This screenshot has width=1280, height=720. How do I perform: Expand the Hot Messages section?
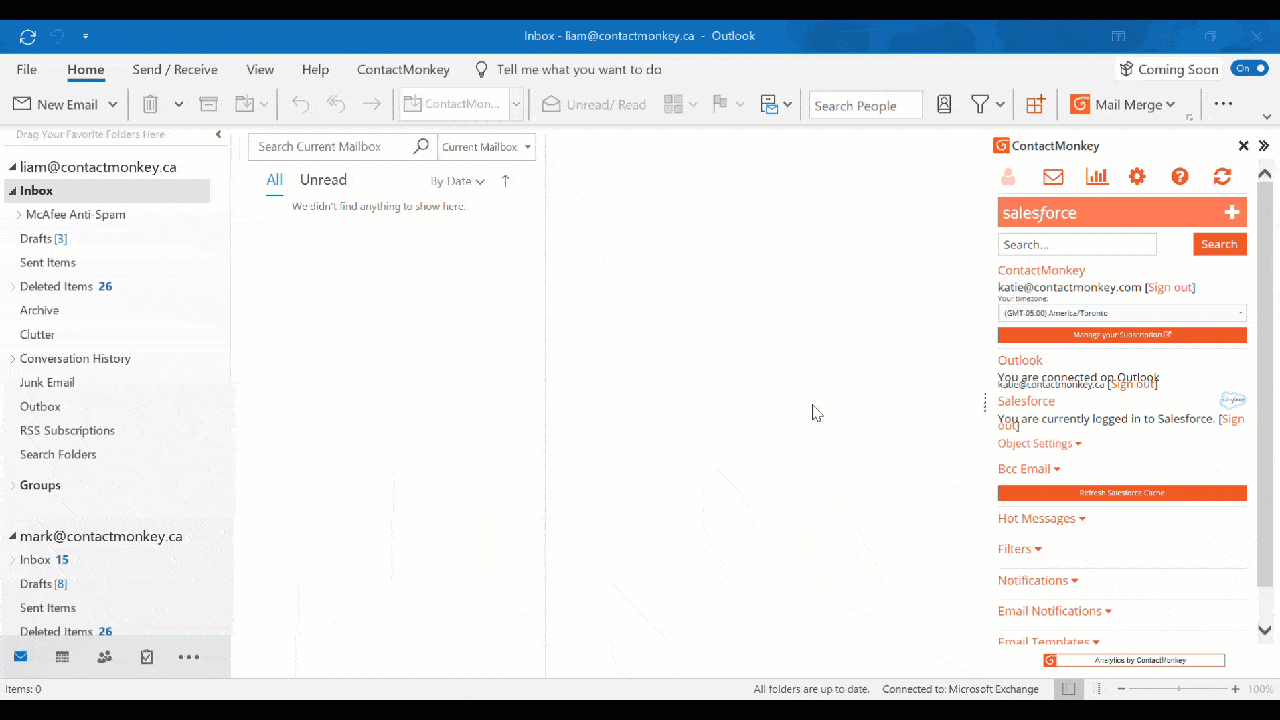(x=1042, y=519)
